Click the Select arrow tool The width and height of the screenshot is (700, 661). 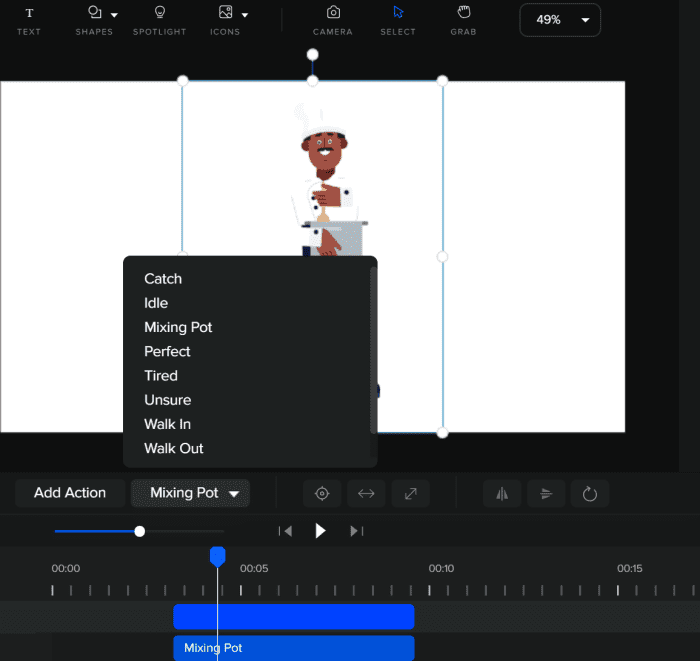click(x=398, y=20)
